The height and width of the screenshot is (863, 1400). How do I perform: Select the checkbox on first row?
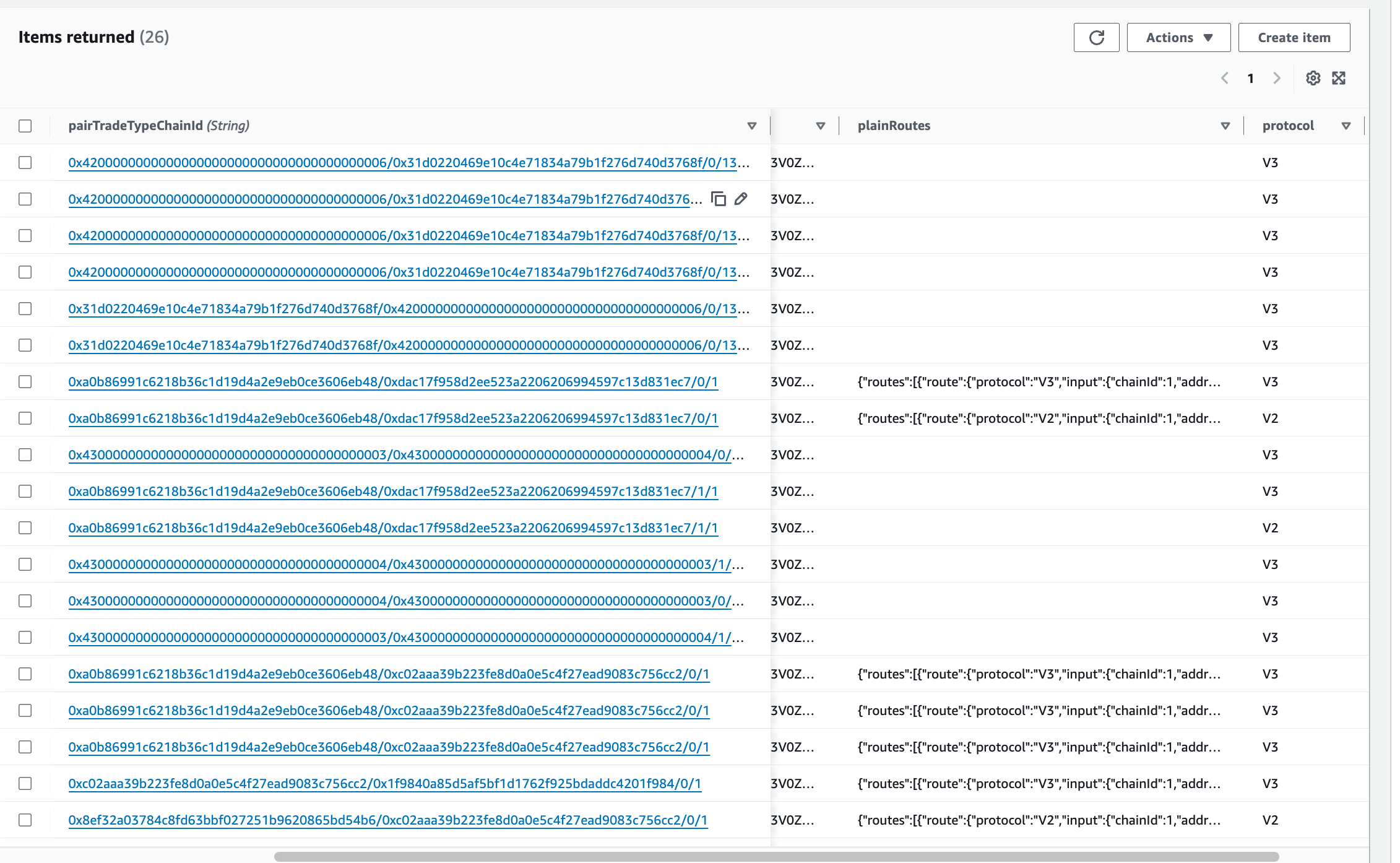click(x=27, y=162)
